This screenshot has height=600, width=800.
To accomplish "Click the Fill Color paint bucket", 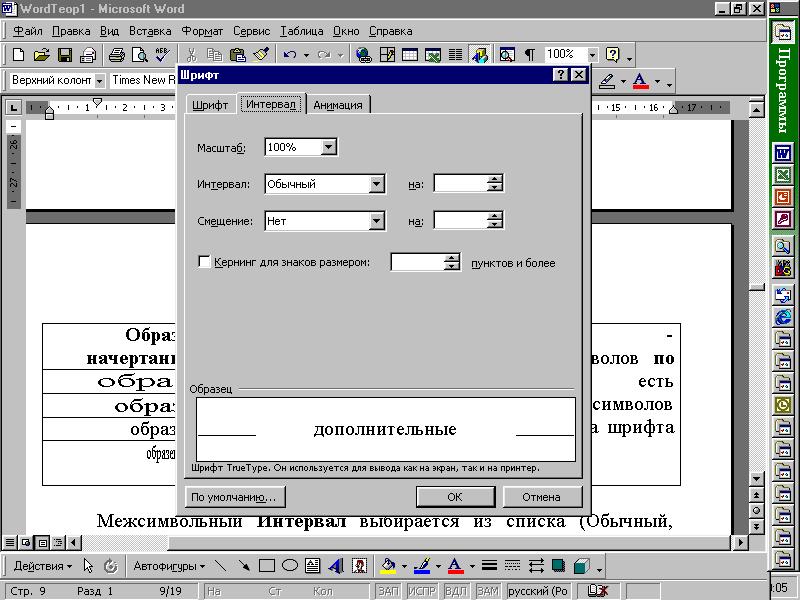I will tap(388, 566).
